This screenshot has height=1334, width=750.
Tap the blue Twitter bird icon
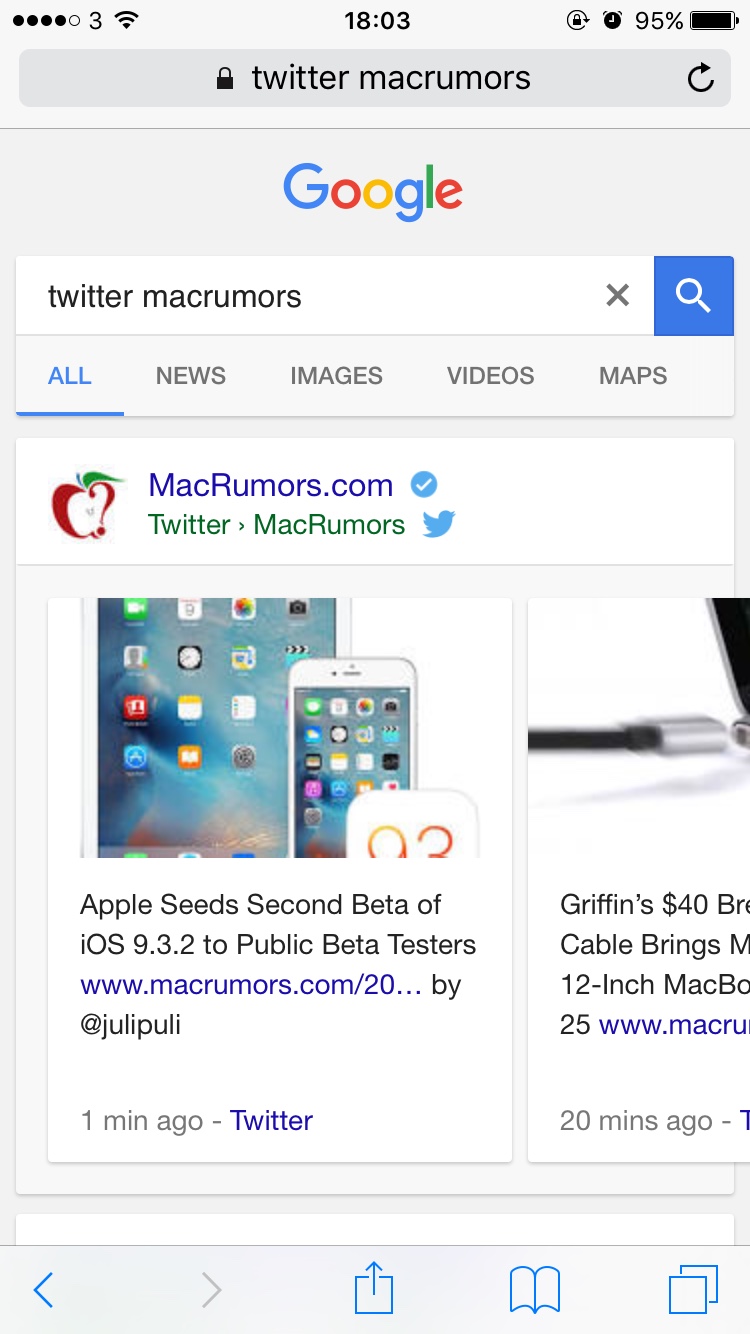[438, 524]
